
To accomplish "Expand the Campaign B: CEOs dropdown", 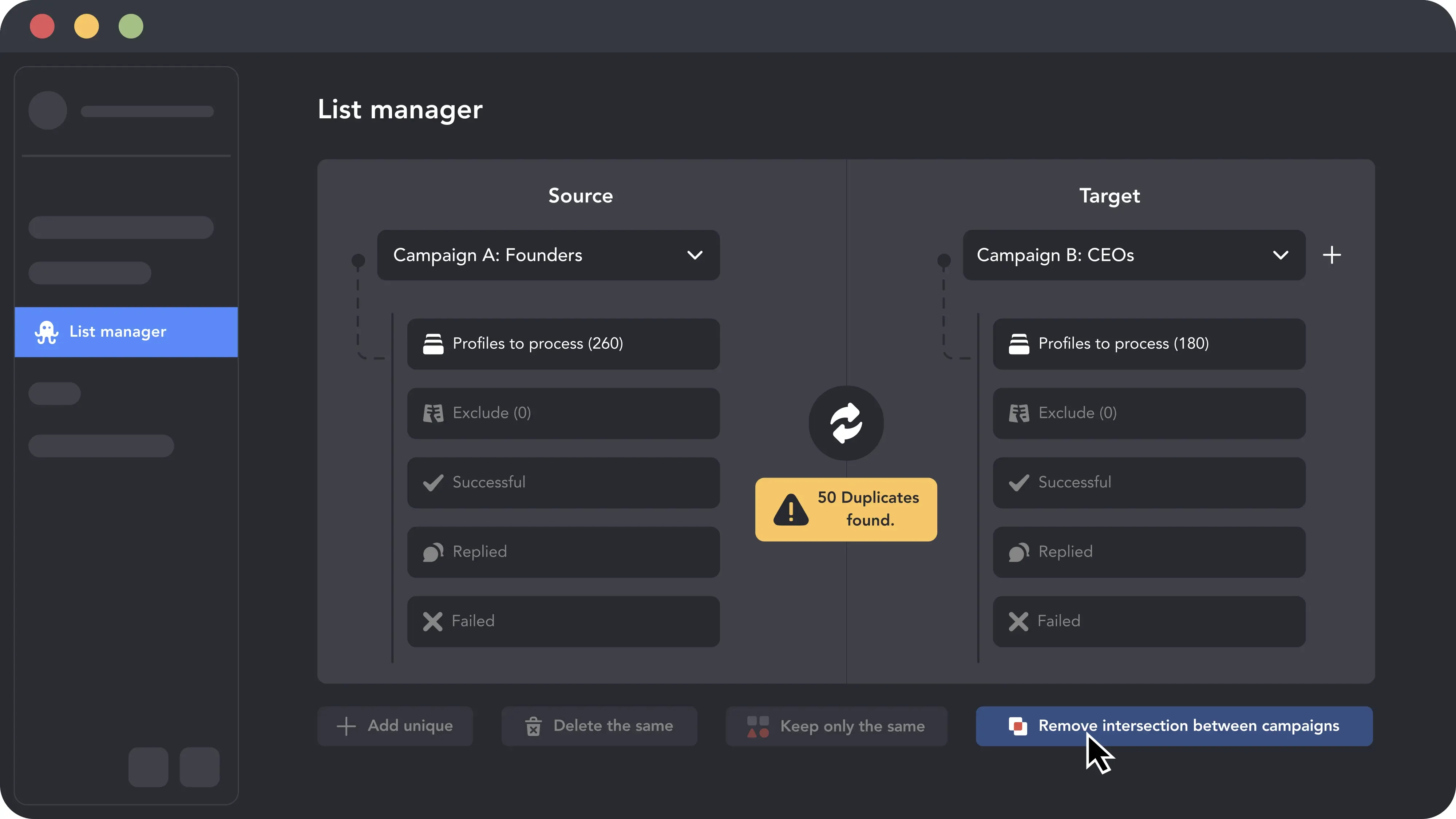I will (x=1134, y=255).
